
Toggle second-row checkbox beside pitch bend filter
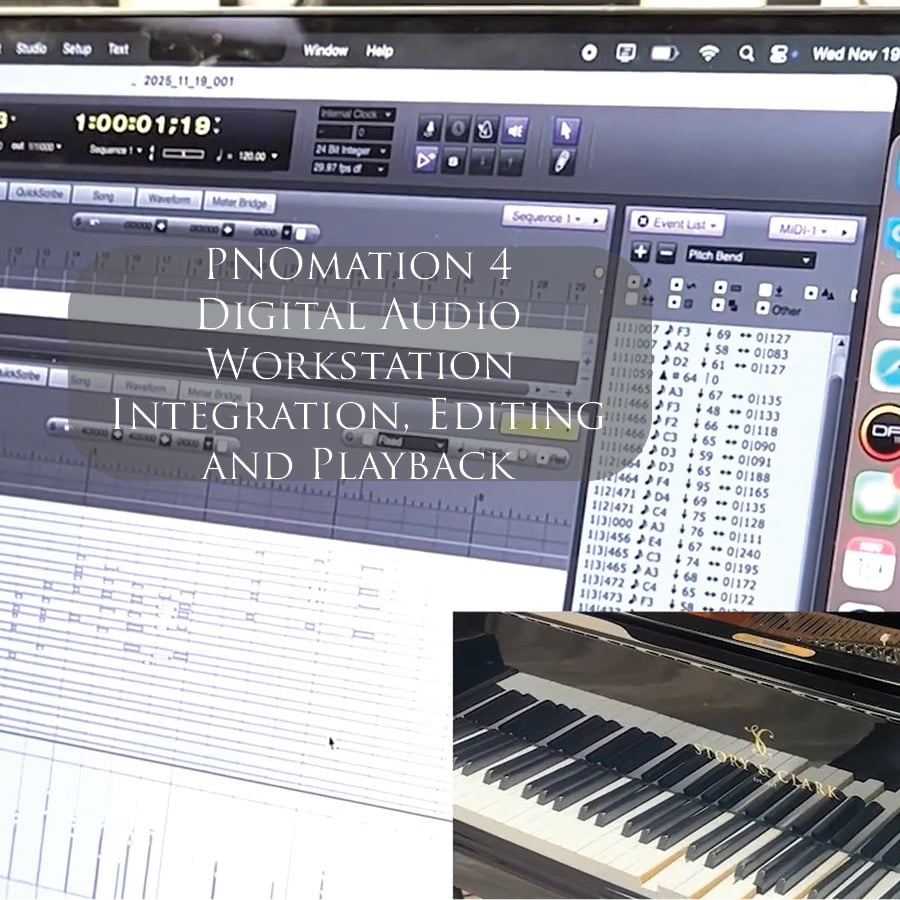pyautogui.click(x=674, y=302)
